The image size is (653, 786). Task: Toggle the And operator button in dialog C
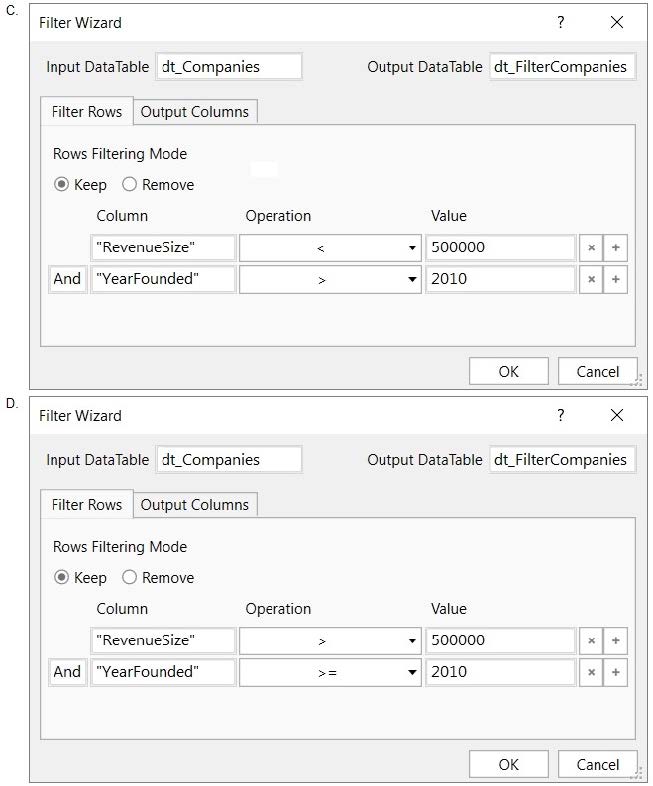point(67,279)
